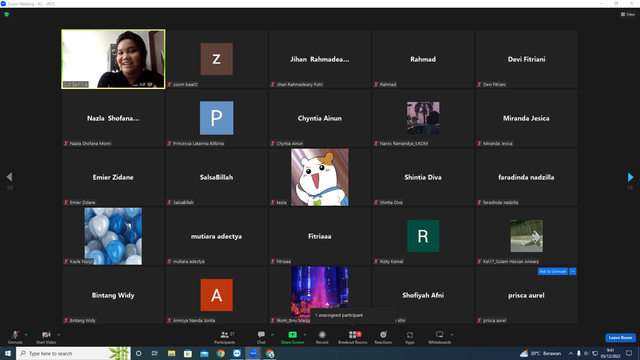Select the zoom baa02 Z avatar tile

pyautogui.click(x=216, y=59)
